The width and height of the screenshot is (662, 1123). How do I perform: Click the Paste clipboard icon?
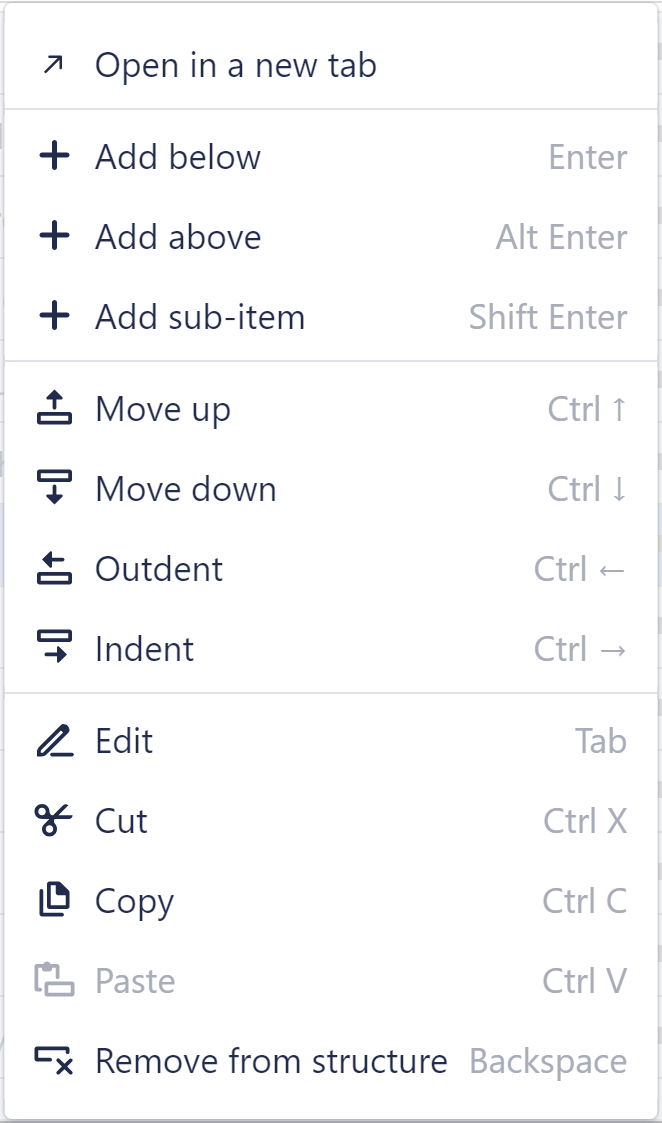coord(53,981)
